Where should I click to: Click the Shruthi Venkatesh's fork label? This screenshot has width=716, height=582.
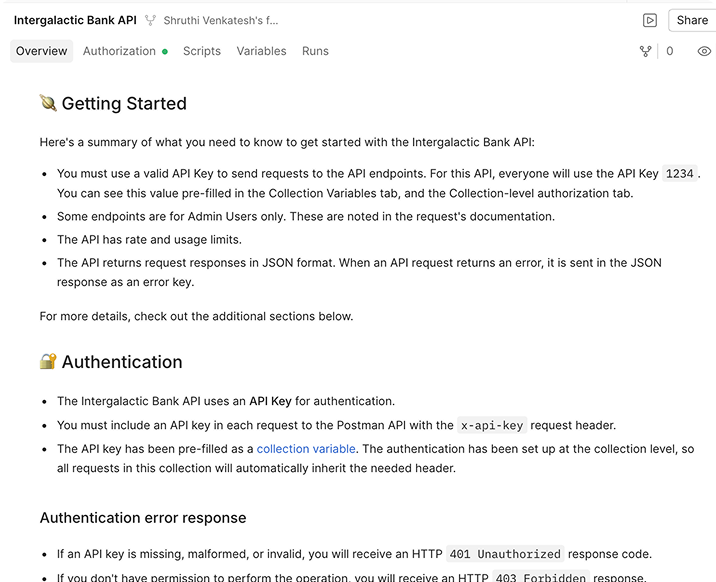pyautogui.click(x=221, y=20)
